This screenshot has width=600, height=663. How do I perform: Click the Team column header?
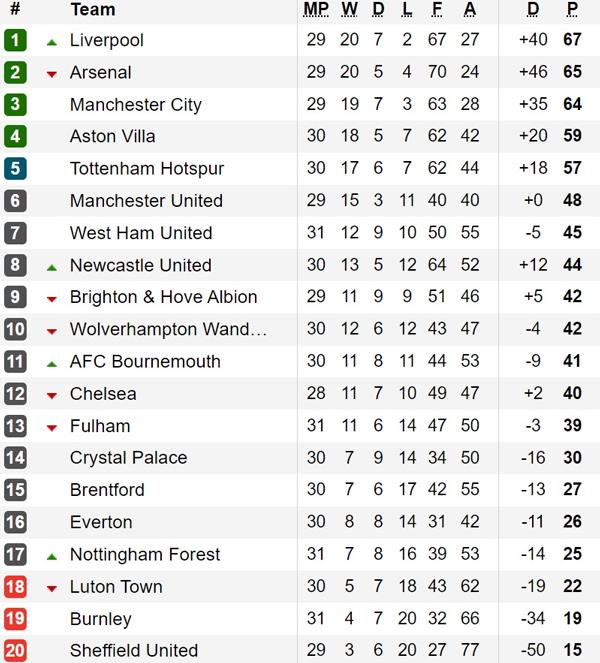(x=92, y=10)
